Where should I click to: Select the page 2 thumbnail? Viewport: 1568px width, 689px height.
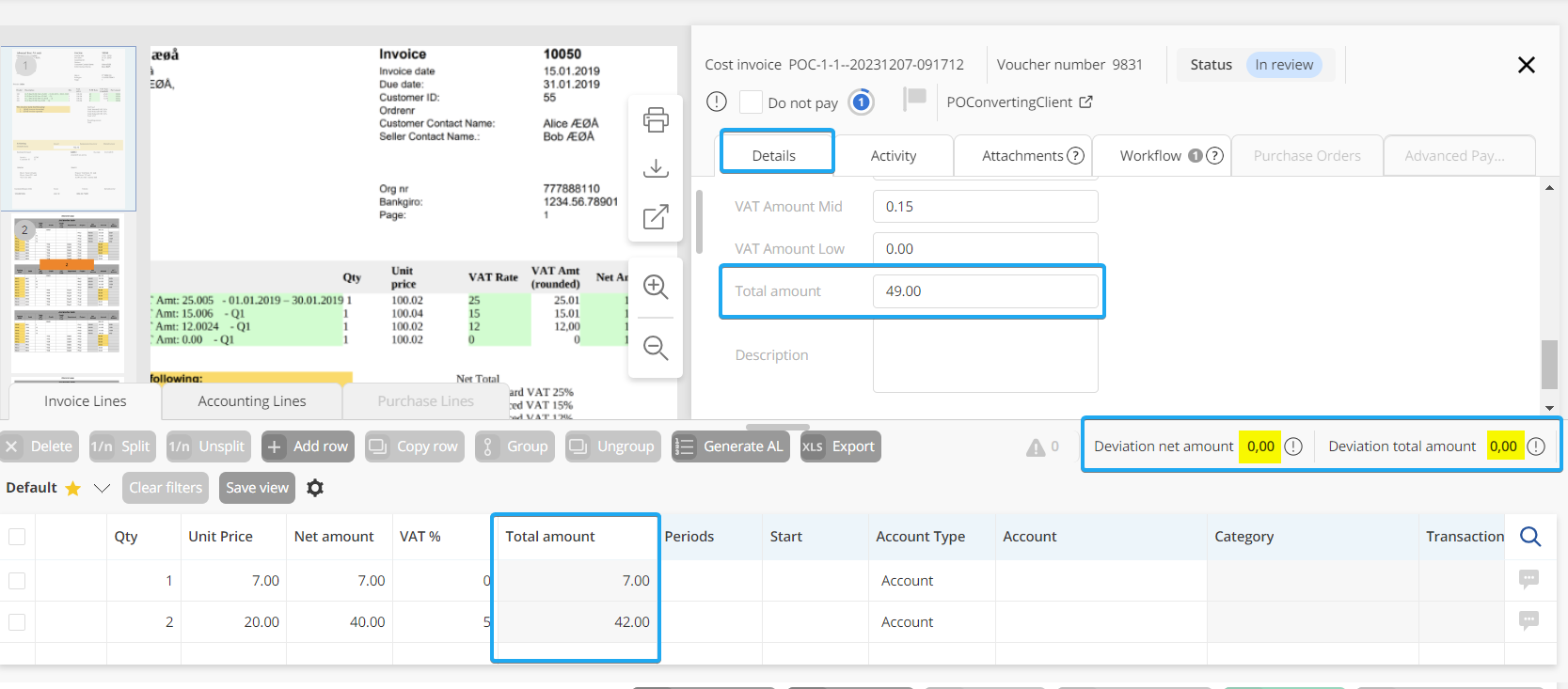coord(67,285)
